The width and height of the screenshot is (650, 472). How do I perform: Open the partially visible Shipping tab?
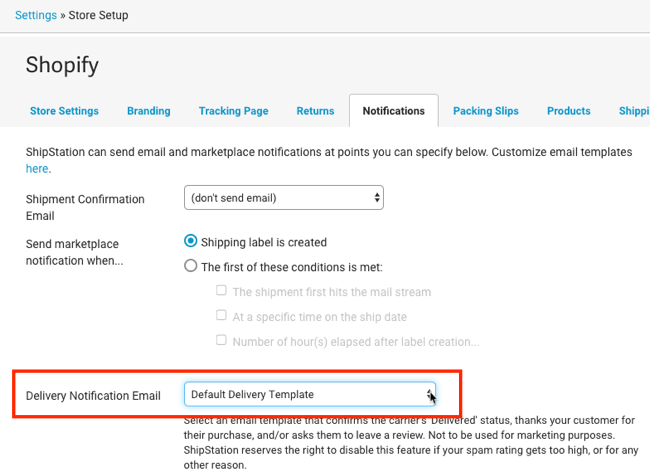click(634, 111)
